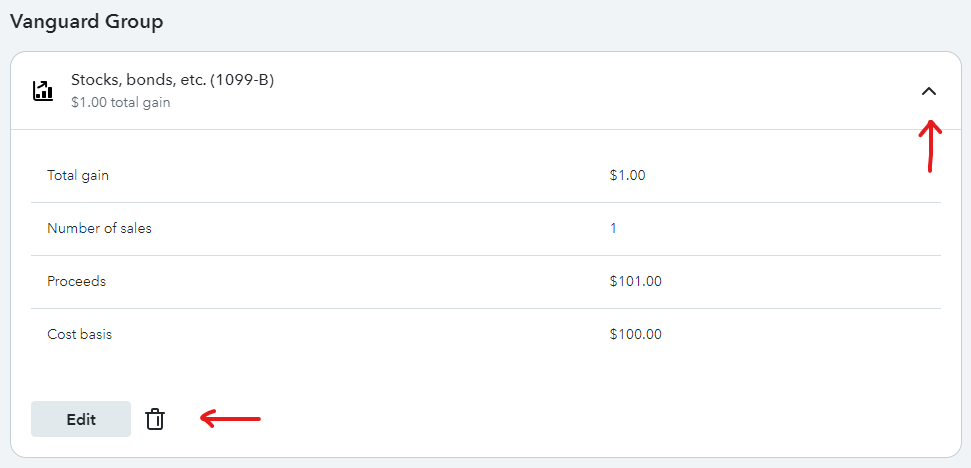This screenshot has height=468, width=971.
Task: Click the red arrow pointing up at chevron
Action: pos(930,145)
